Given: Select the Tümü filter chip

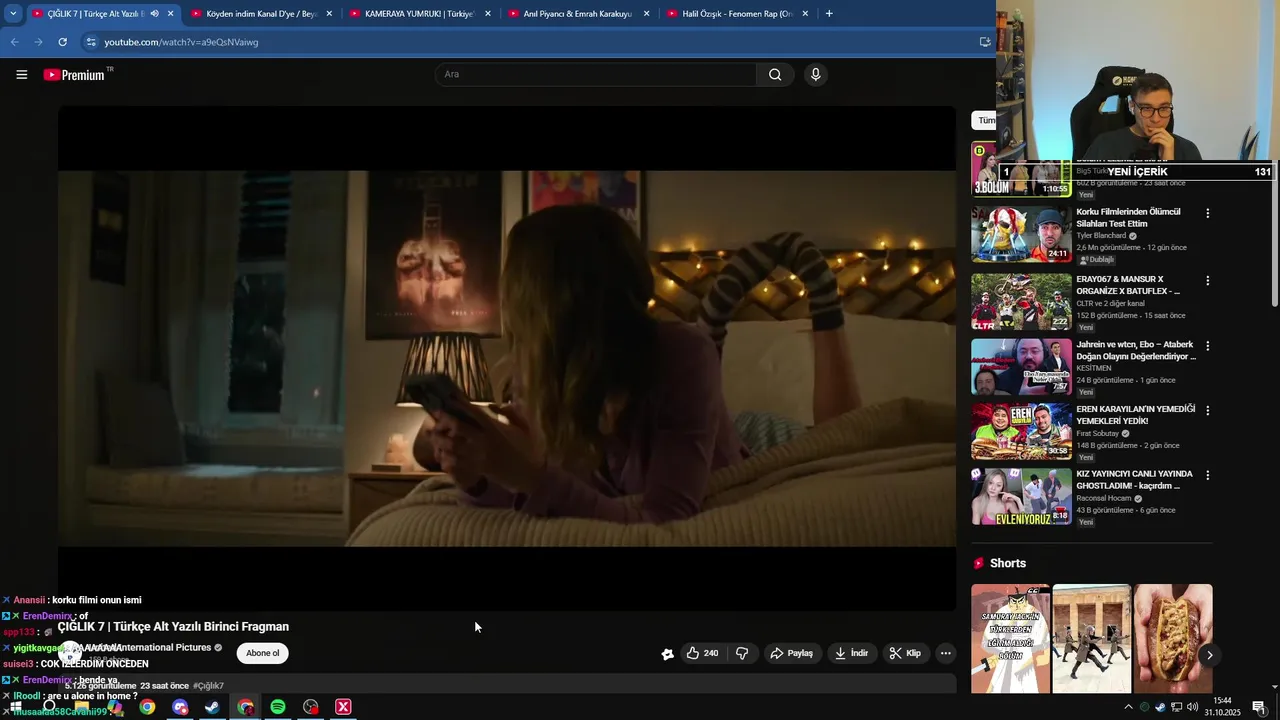Looking at the screenshot, I should 986,120.
